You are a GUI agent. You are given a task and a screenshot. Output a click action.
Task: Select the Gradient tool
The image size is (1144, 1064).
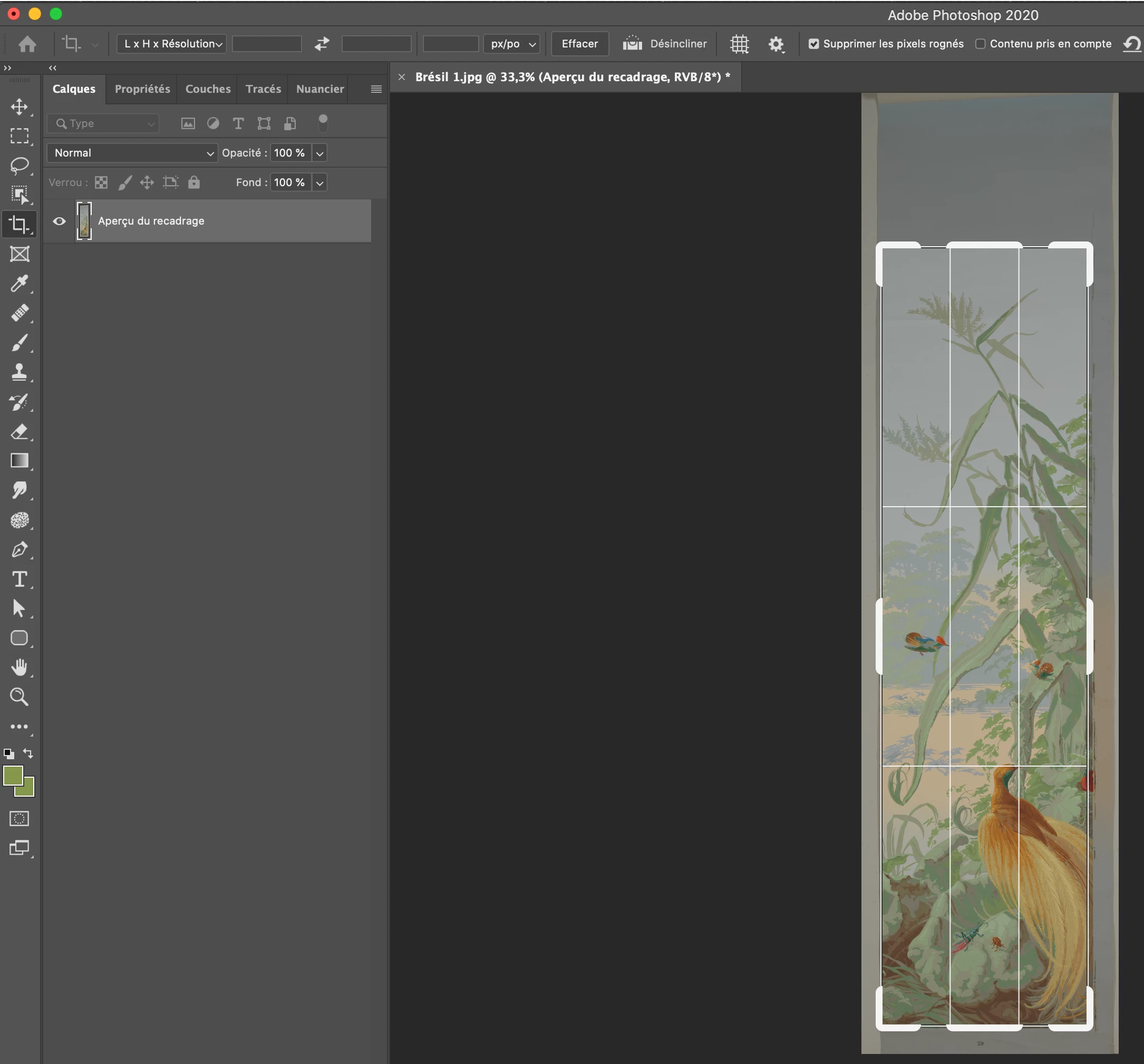pos(19,461)
